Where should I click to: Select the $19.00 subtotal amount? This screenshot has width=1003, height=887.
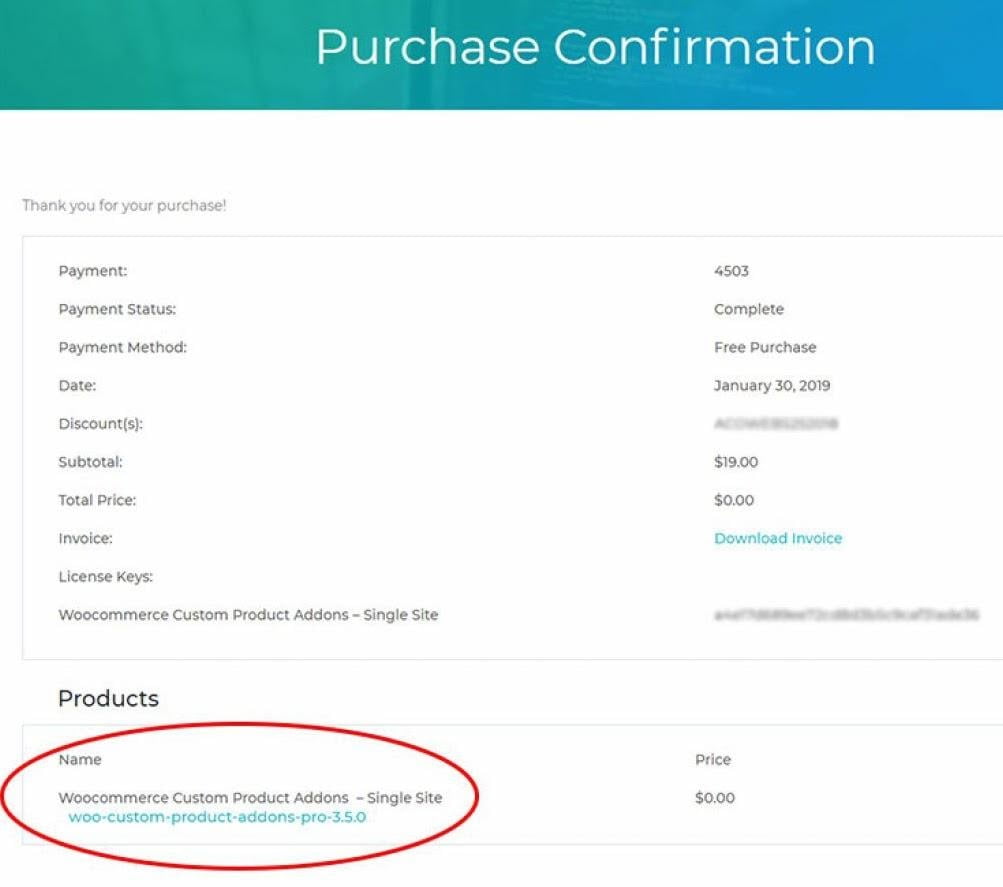point(736,462)
